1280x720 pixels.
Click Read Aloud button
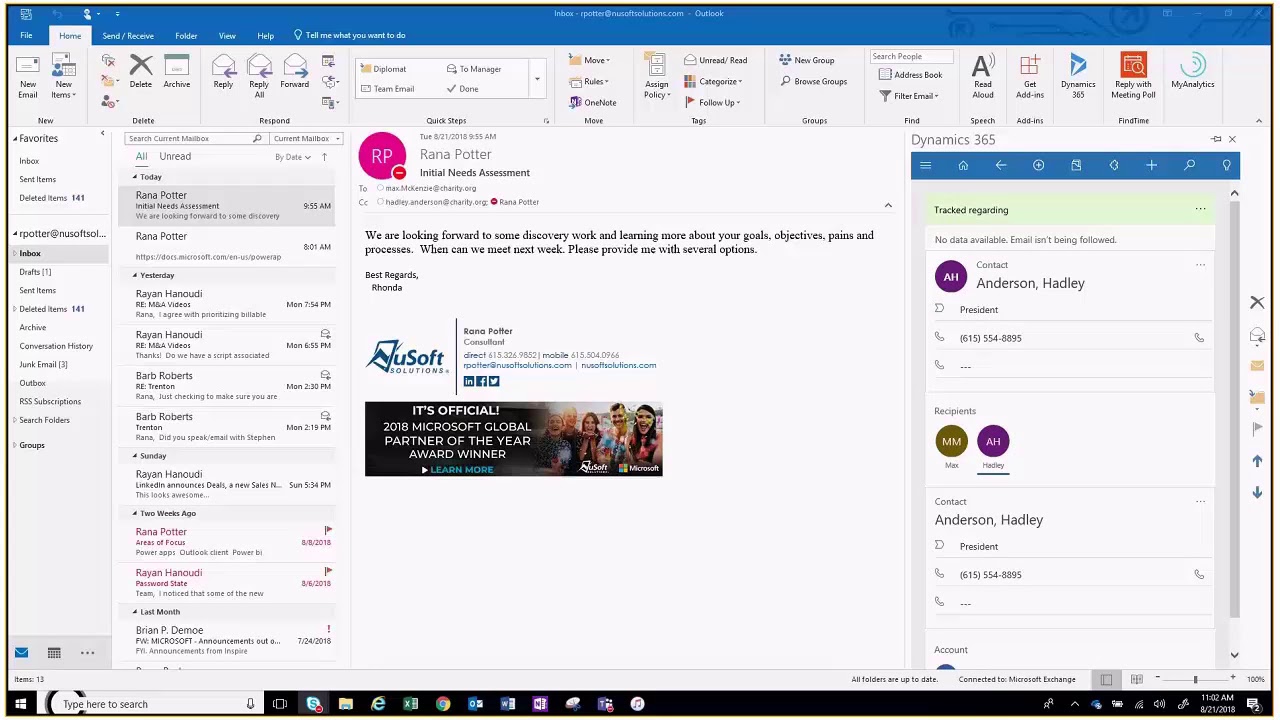[x=983, y=77]
